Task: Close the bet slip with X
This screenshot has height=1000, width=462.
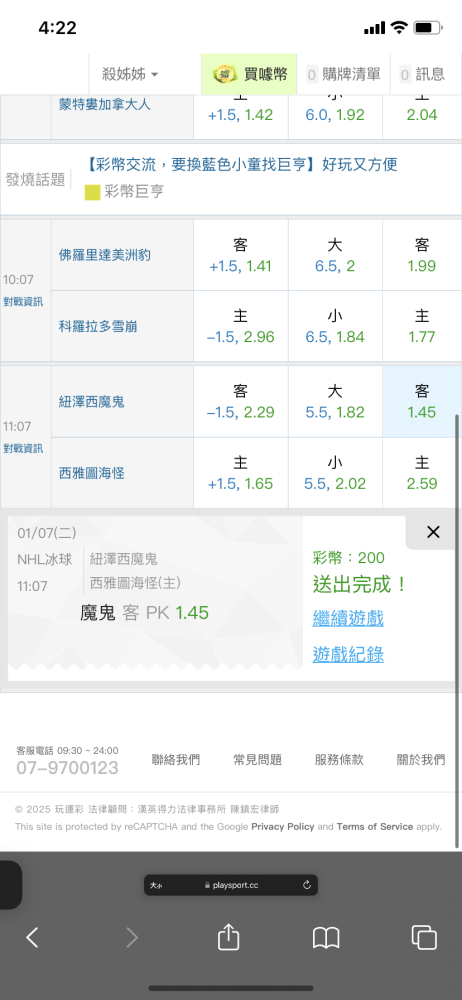Action: pos(433,532)
